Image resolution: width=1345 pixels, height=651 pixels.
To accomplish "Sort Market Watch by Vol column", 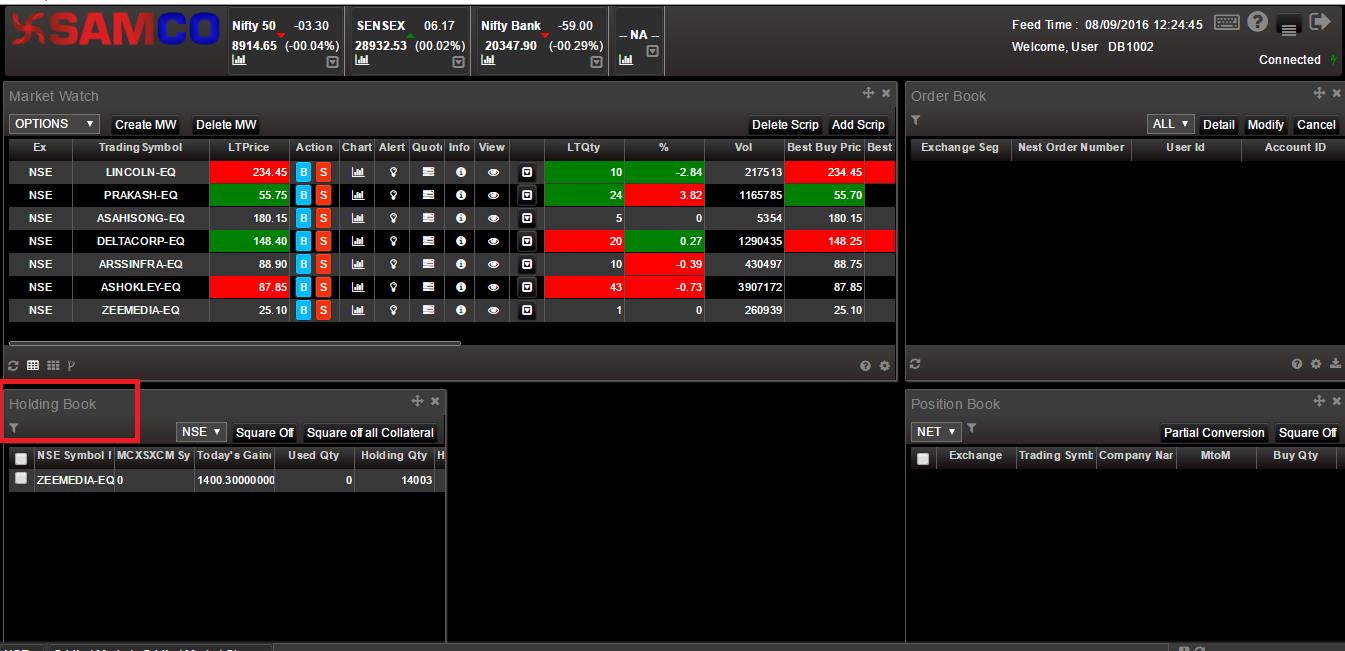I will coord(743,148).
